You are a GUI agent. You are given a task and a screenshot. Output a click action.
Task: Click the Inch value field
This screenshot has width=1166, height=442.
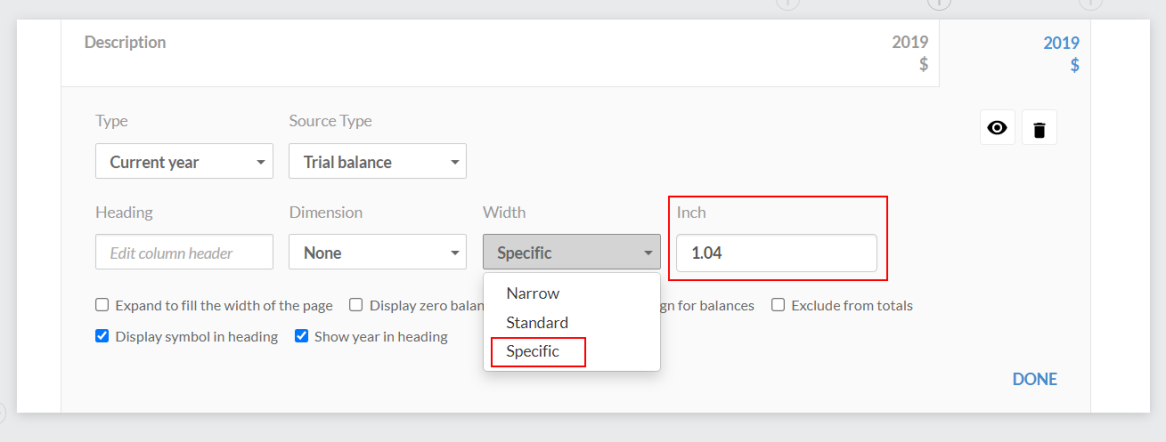[776, 253]
